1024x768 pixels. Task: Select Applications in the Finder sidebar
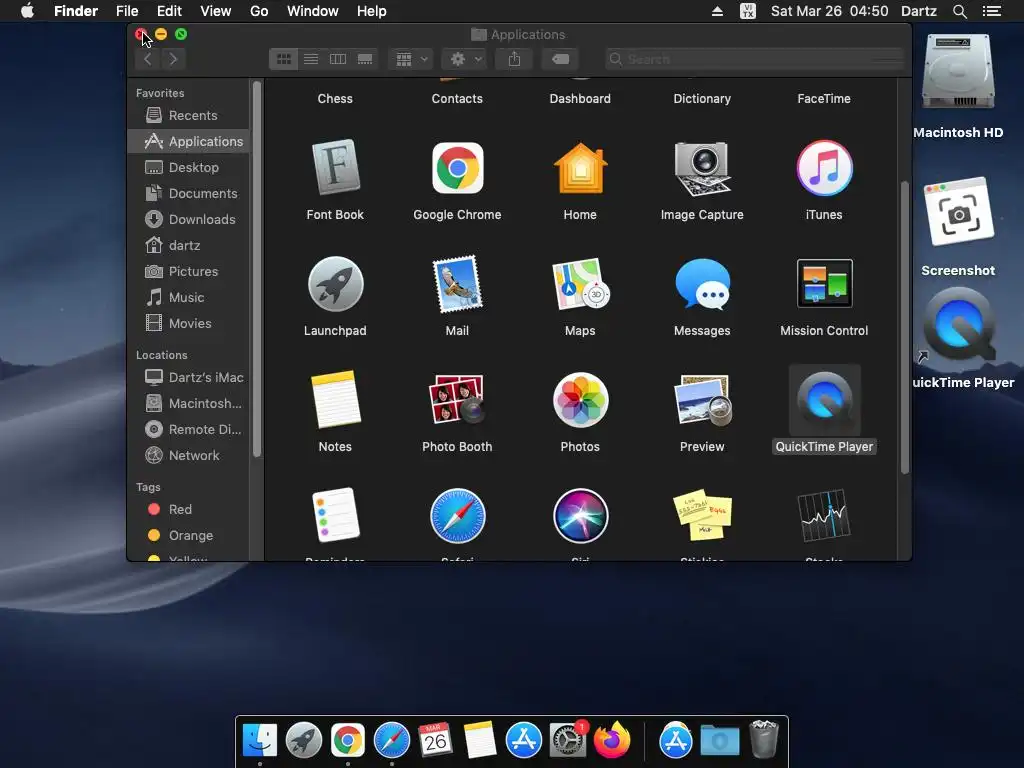[x=188, y=141]
